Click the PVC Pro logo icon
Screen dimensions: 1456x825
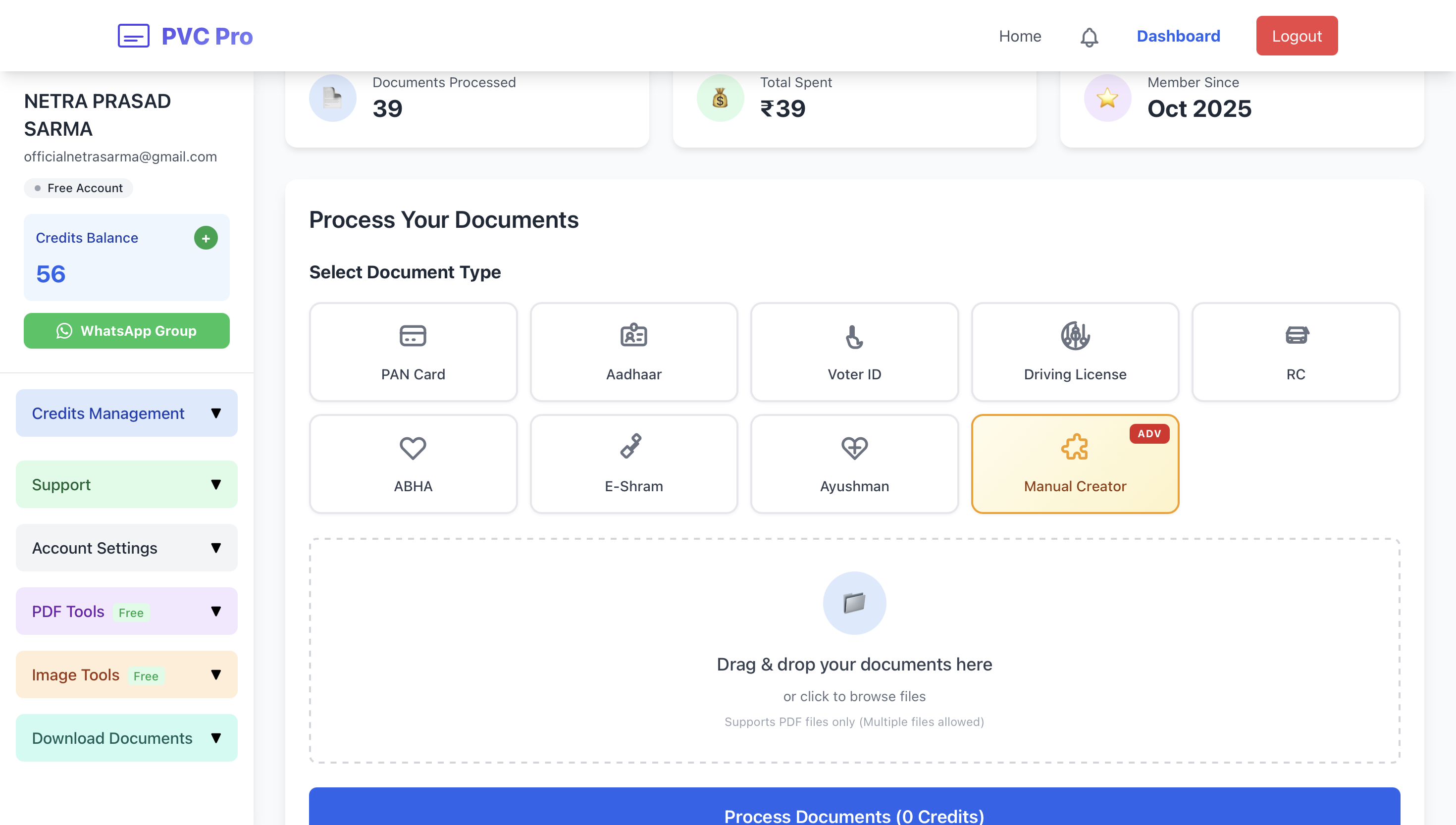(134, 36)
